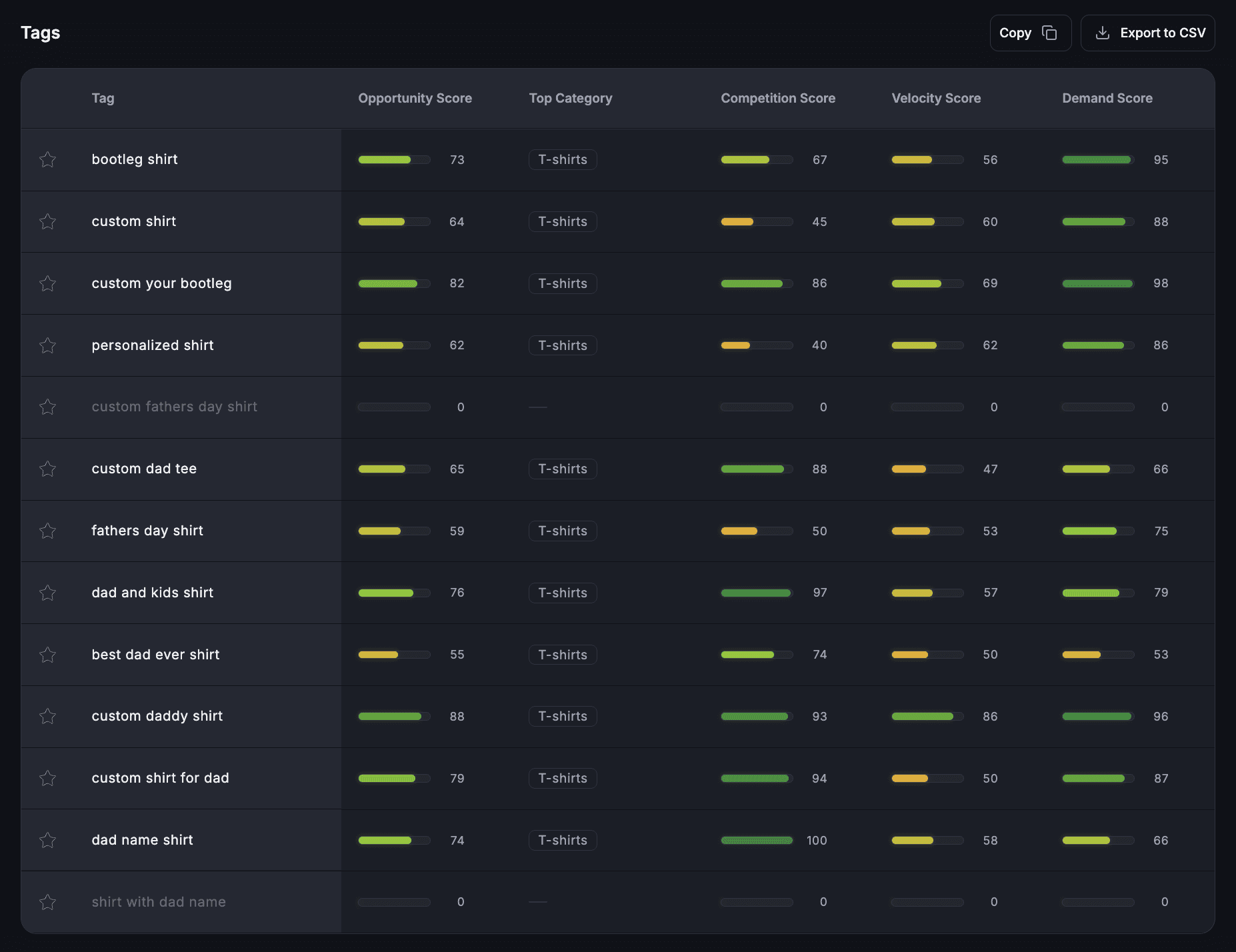The image size is (1236, 952).
Task: Click the download icon for CSV export
Action: [1103, 33]
